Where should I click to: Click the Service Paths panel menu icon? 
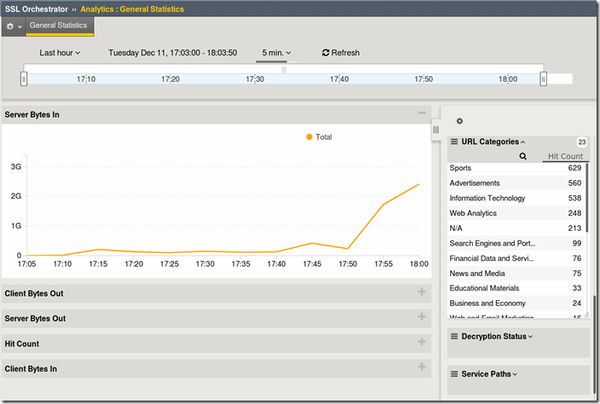pyautogui.click(x=454, y=373)
